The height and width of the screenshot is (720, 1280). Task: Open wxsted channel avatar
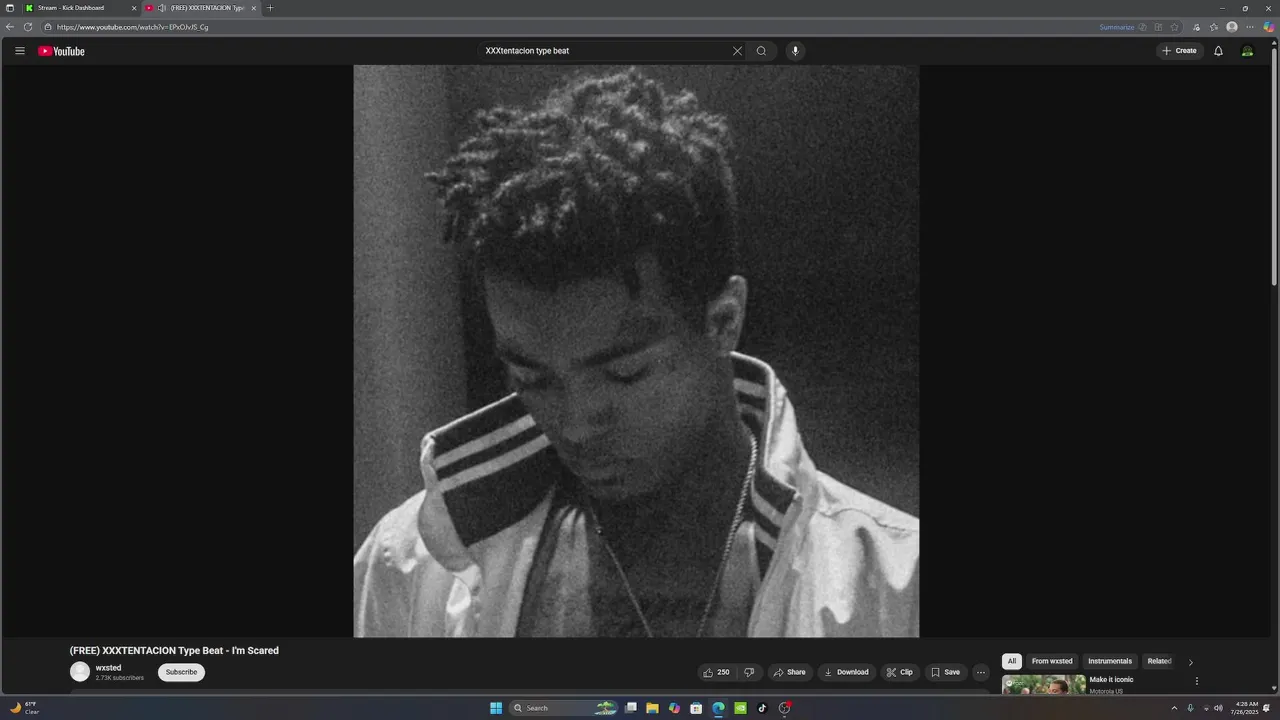pyautogui.click(x=80, y=672)
